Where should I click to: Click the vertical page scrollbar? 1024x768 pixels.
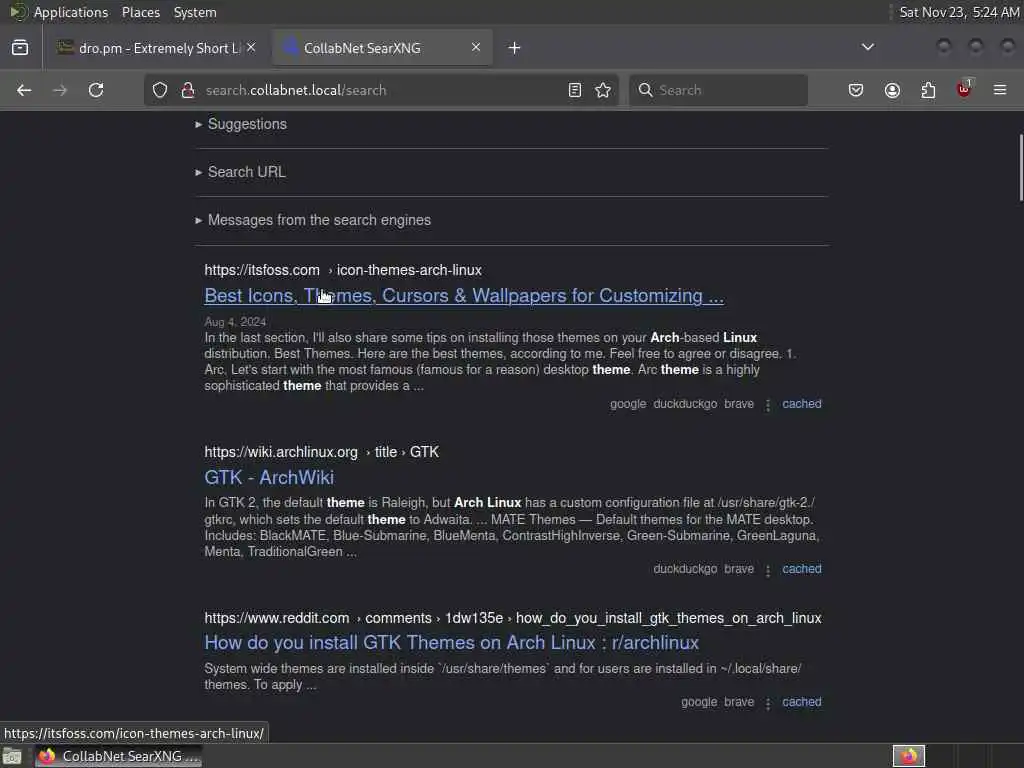click(1021, 167)
